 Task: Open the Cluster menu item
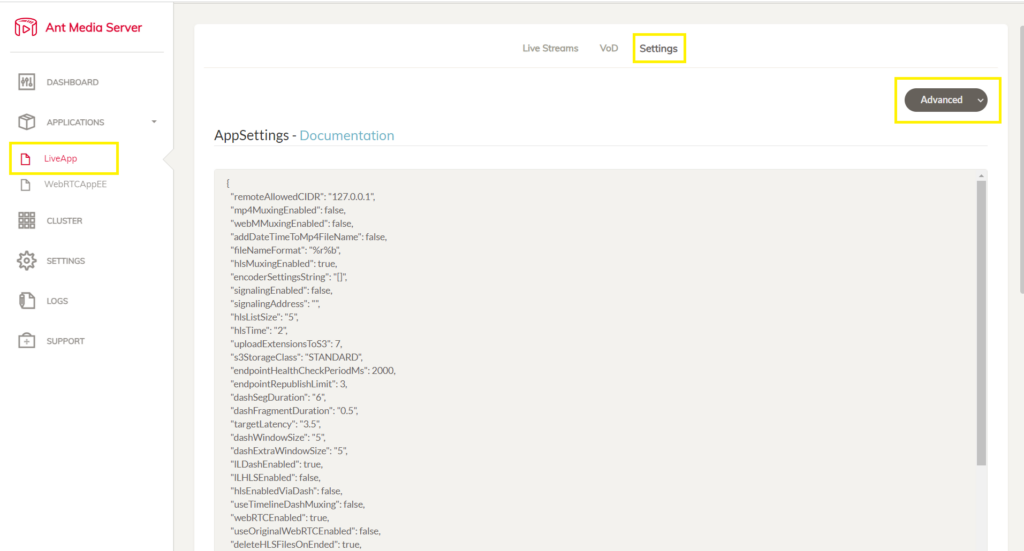click(x=65, y=221)
